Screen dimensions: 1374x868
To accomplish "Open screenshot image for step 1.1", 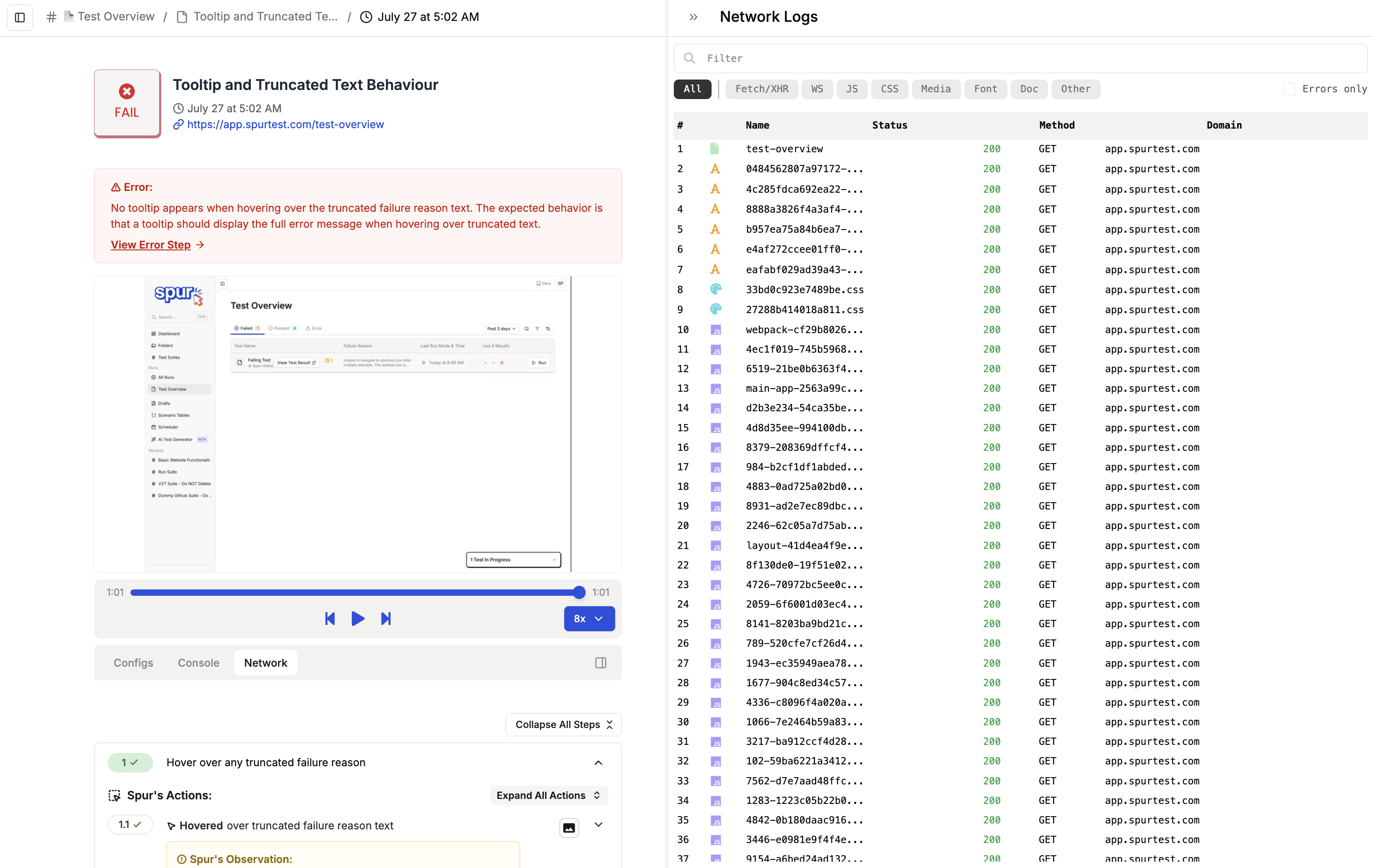I will coord(569,828).
